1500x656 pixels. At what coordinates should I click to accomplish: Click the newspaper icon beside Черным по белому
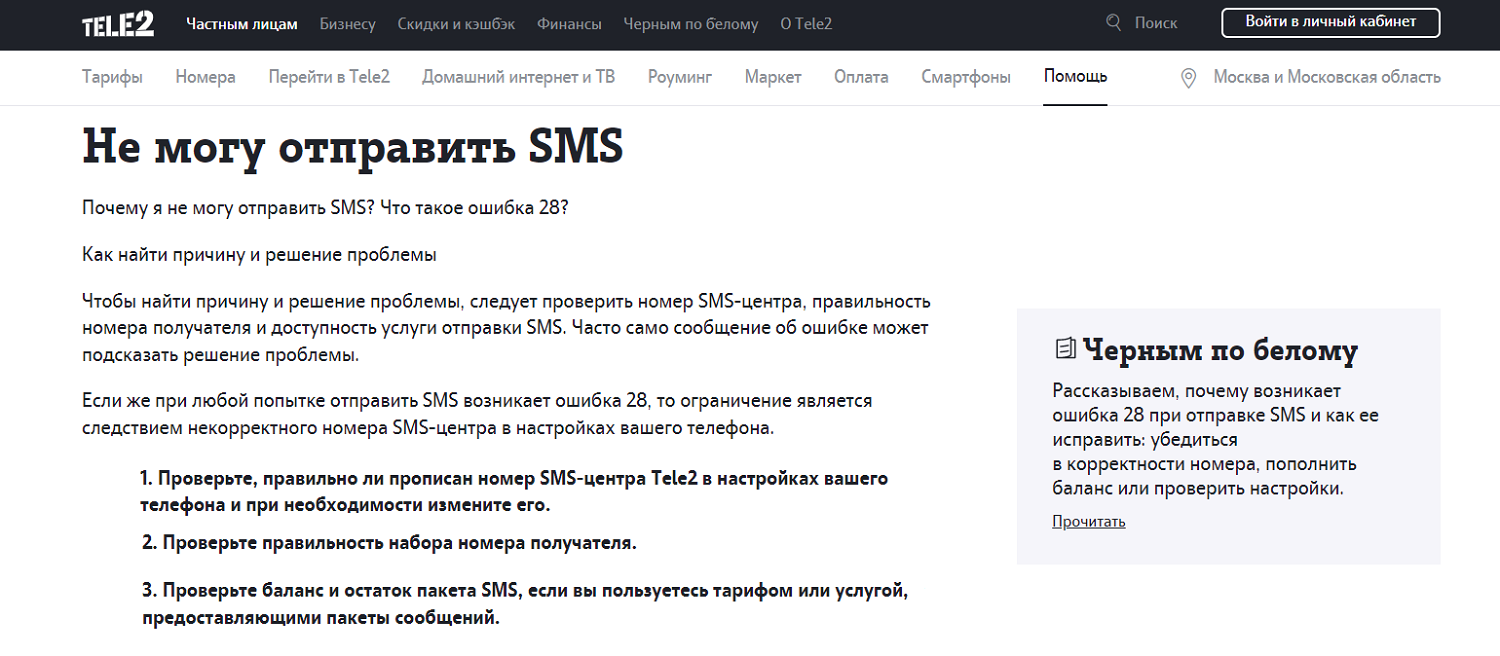[1066, 349]
